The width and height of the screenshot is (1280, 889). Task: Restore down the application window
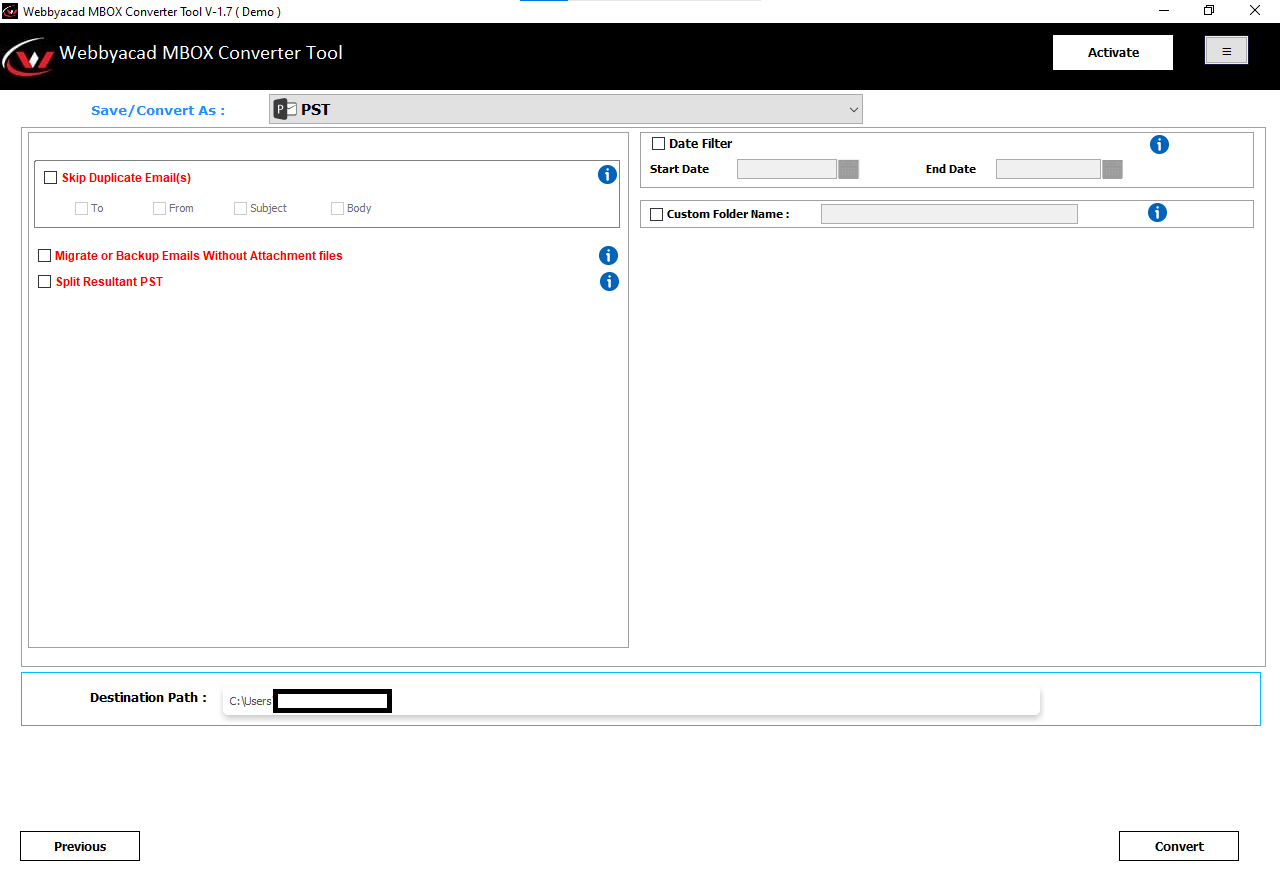point(1209,11)
